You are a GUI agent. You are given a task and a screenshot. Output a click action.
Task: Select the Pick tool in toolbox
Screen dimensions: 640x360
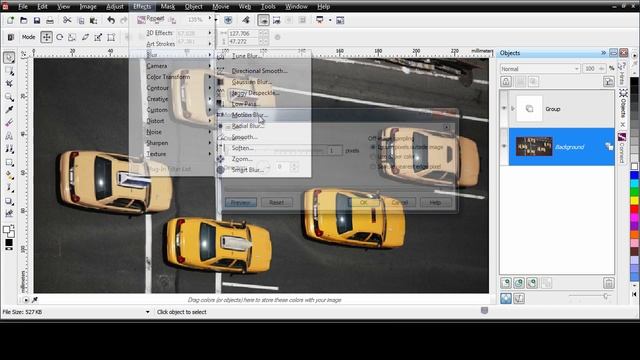[9, 58]
